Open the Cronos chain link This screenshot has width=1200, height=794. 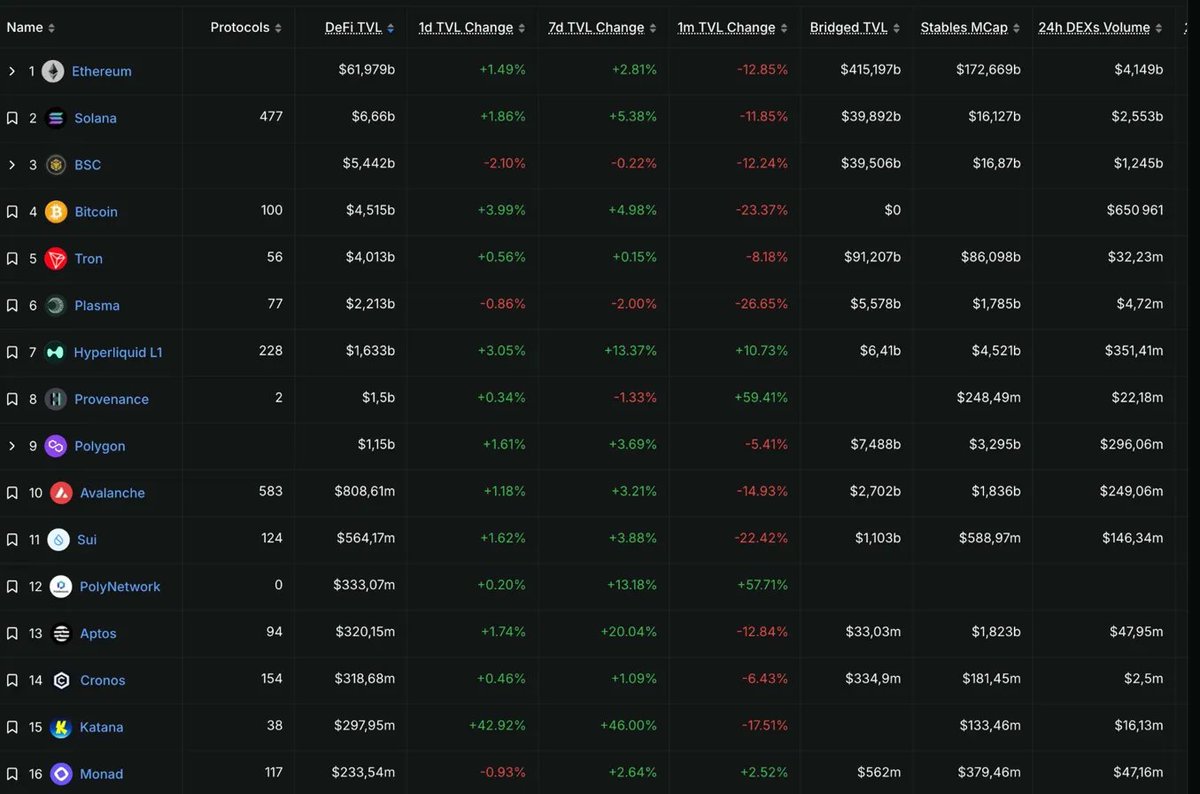103,681
